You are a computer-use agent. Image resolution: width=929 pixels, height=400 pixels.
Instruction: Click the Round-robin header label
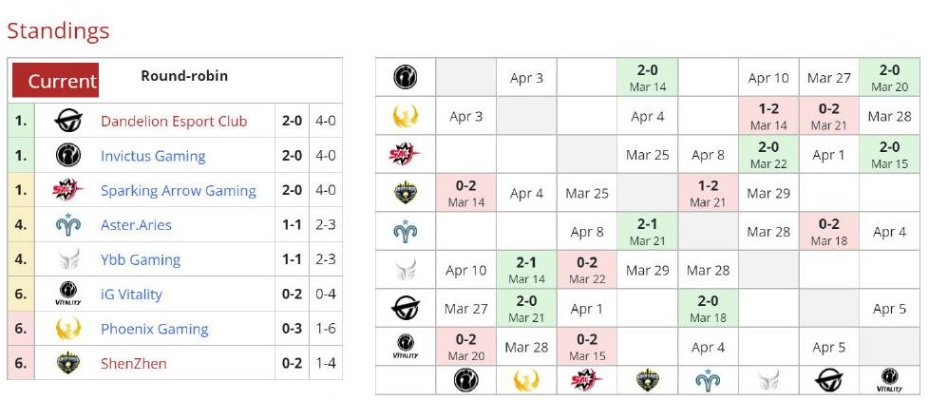[184, 76]
